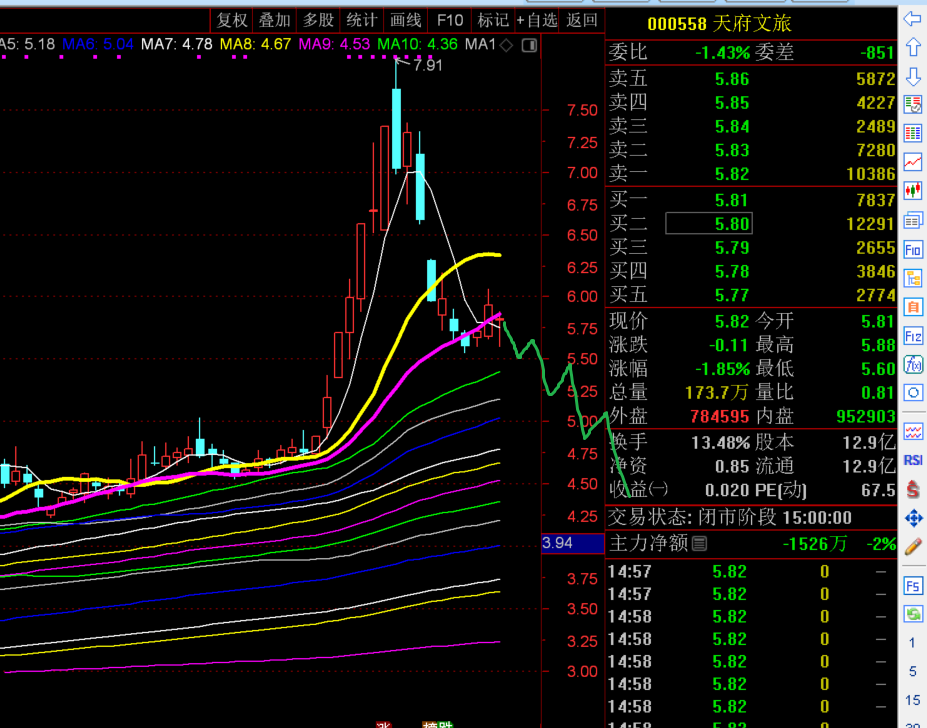Select the blue four-way move arrows icon
927x728 pixels.
[x=913, y=519]
